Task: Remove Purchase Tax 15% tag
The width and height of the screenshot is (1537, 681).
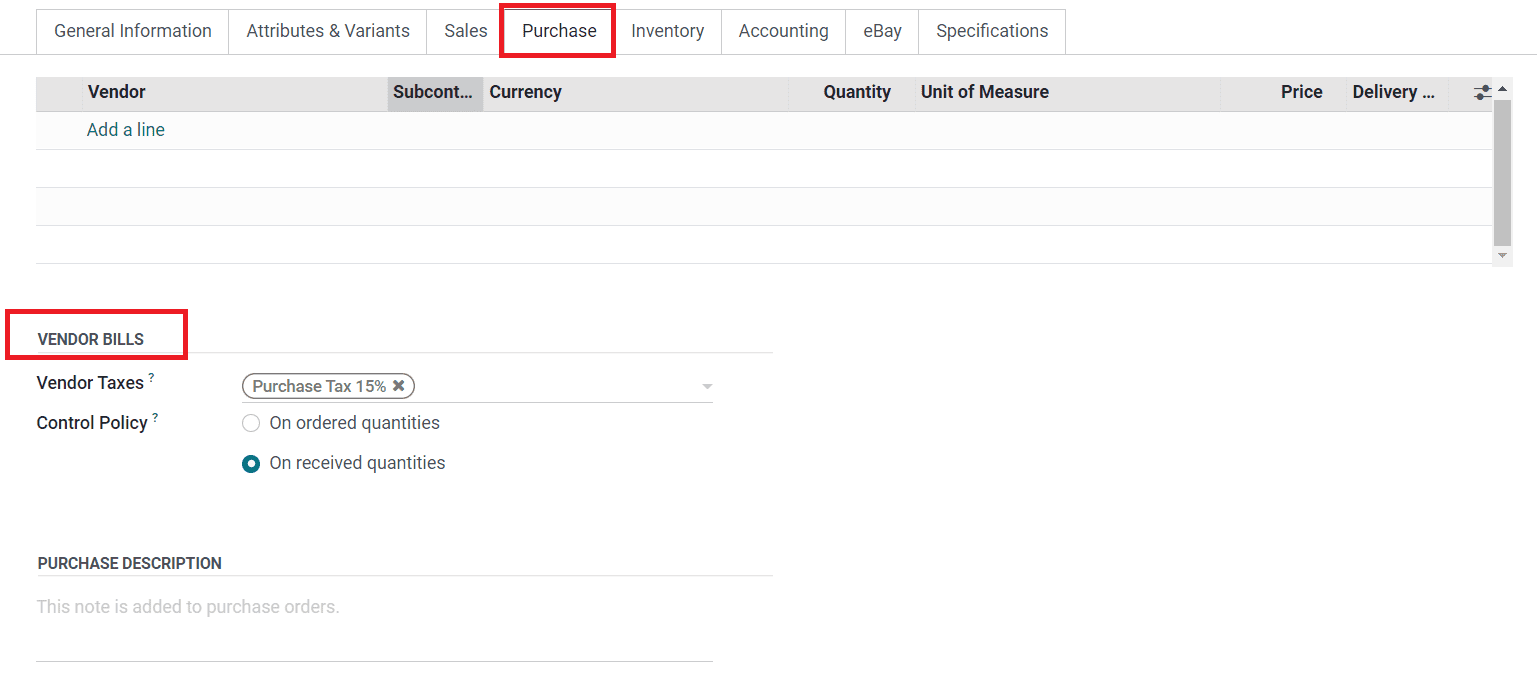Action: [398, 386]
